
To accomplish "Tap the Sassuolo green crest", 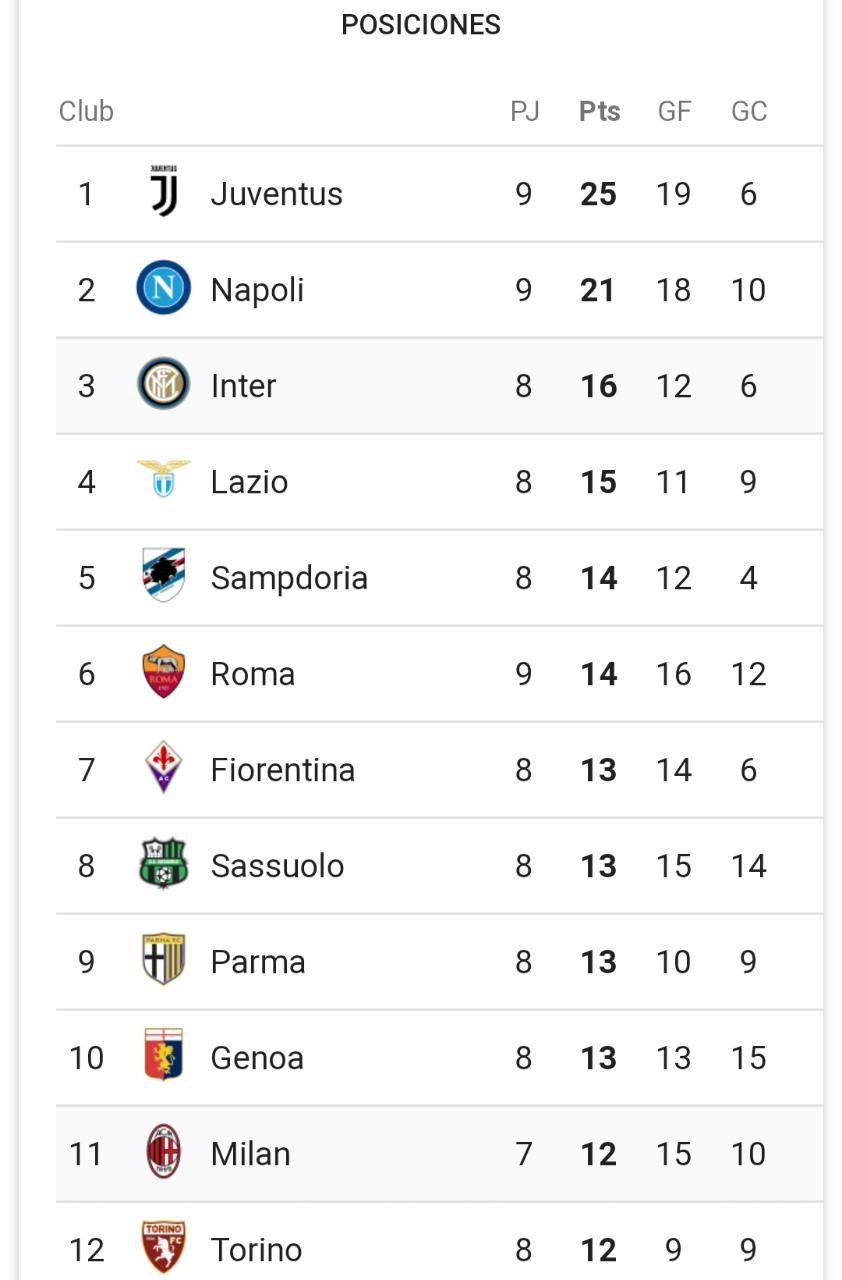I will (163, 863).
